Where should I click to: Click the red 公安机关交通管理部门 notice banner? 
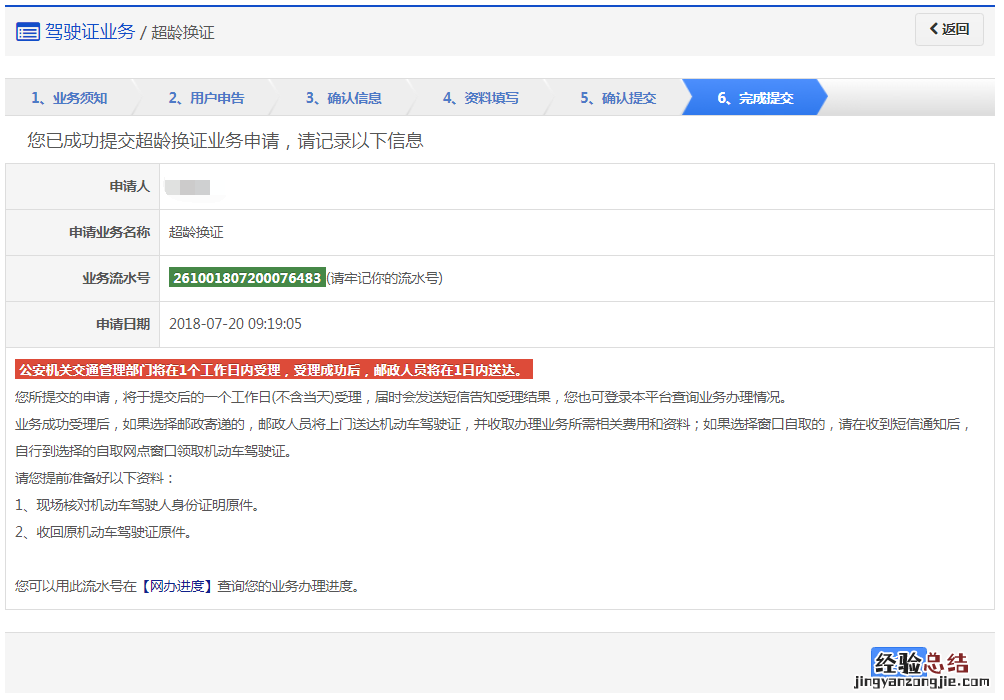click(273, 370)
